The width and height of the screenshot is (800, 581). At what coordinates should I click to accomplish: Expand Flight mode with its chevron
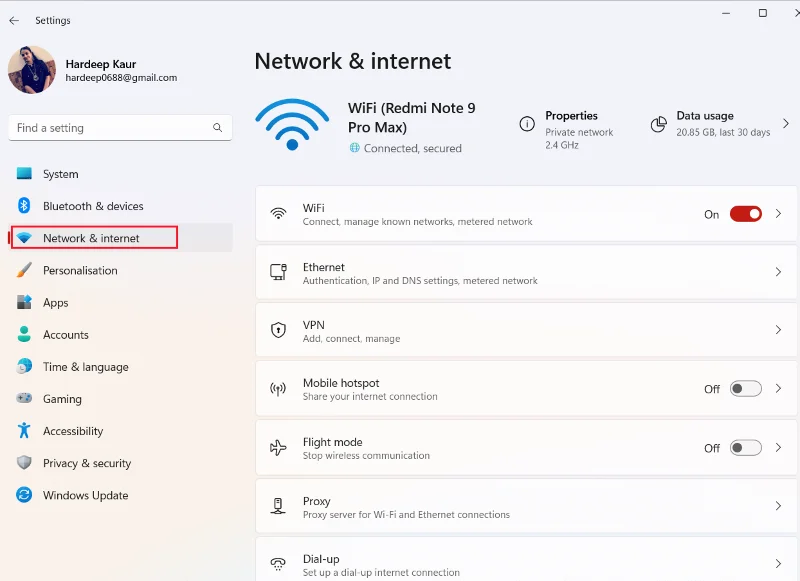click(779, 448)
